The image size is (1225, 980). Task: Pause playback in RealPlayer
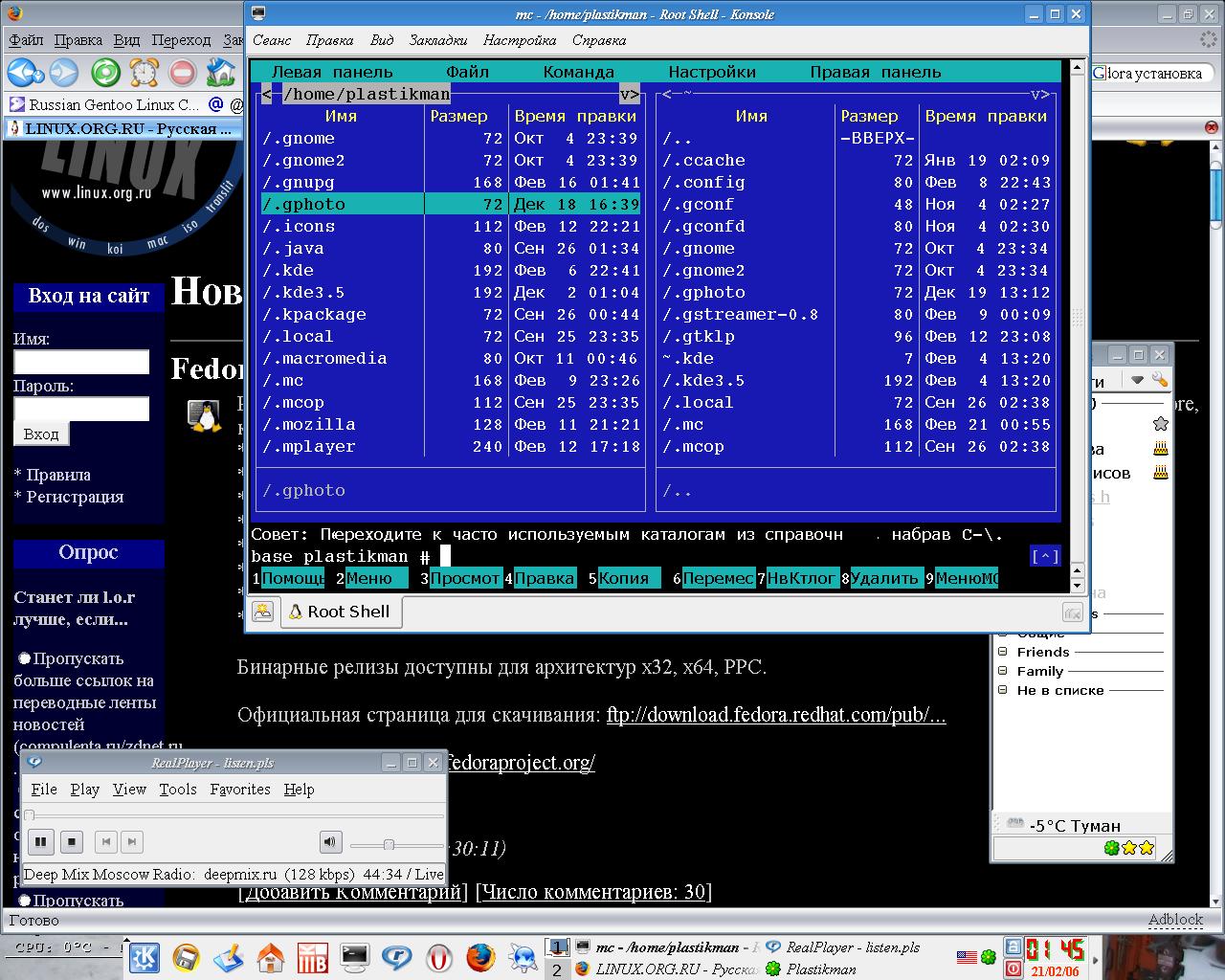click(40, 842)
